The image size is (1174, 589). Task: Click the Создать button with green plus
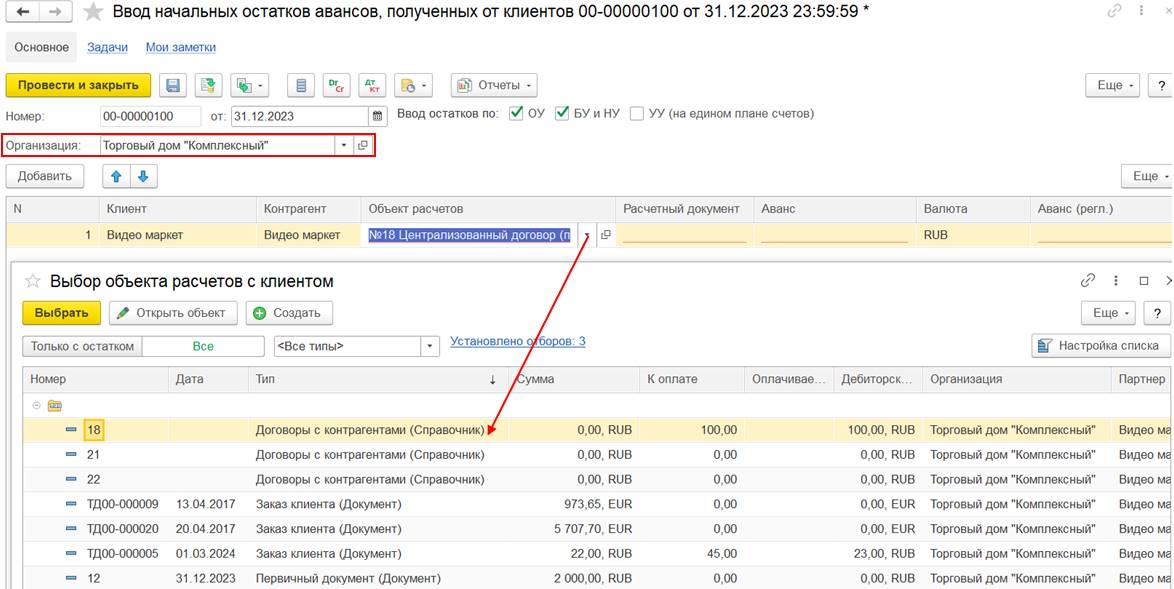coord(289,313)
